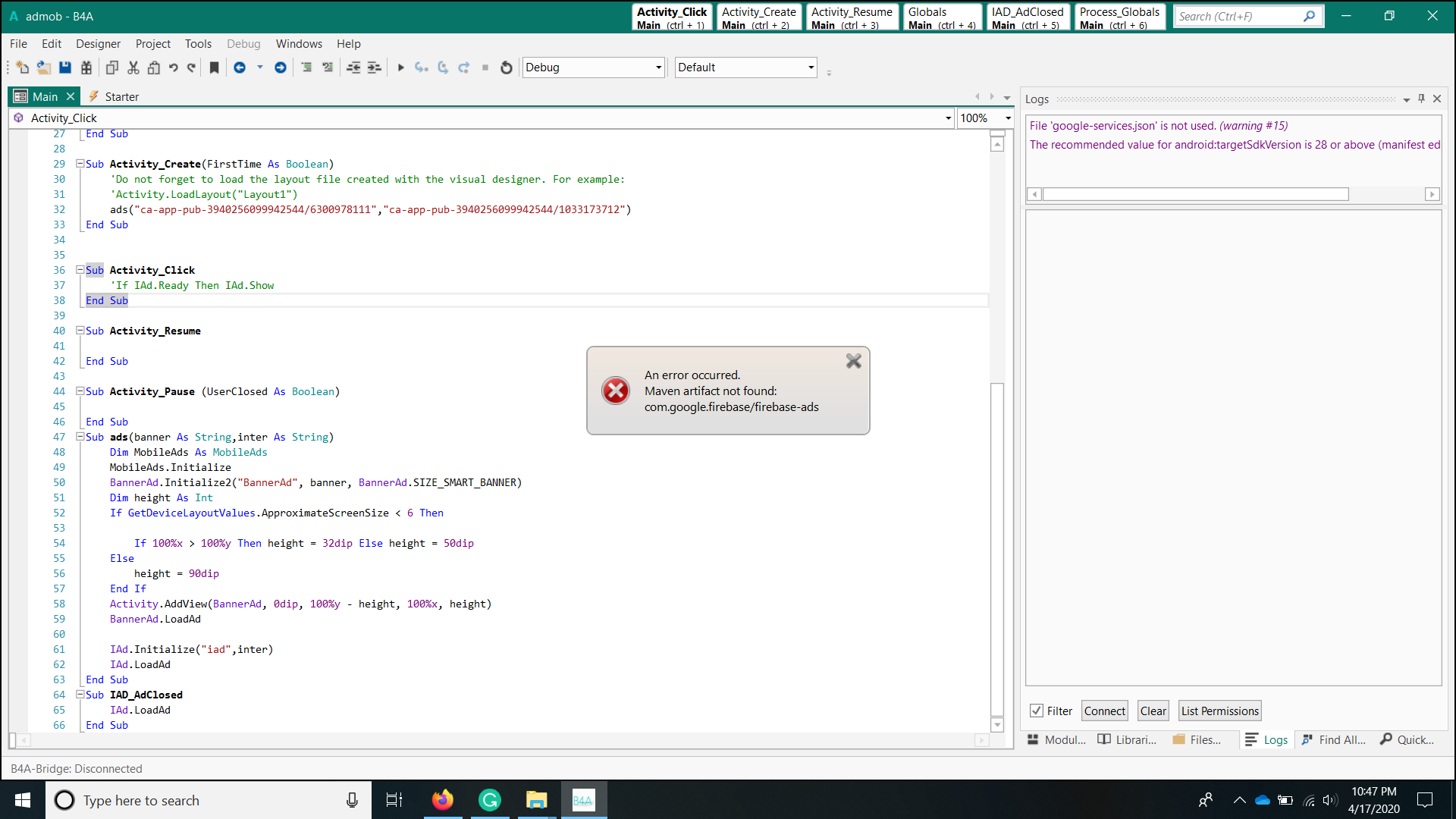Switch to the Starter module tab

(121, 96)
